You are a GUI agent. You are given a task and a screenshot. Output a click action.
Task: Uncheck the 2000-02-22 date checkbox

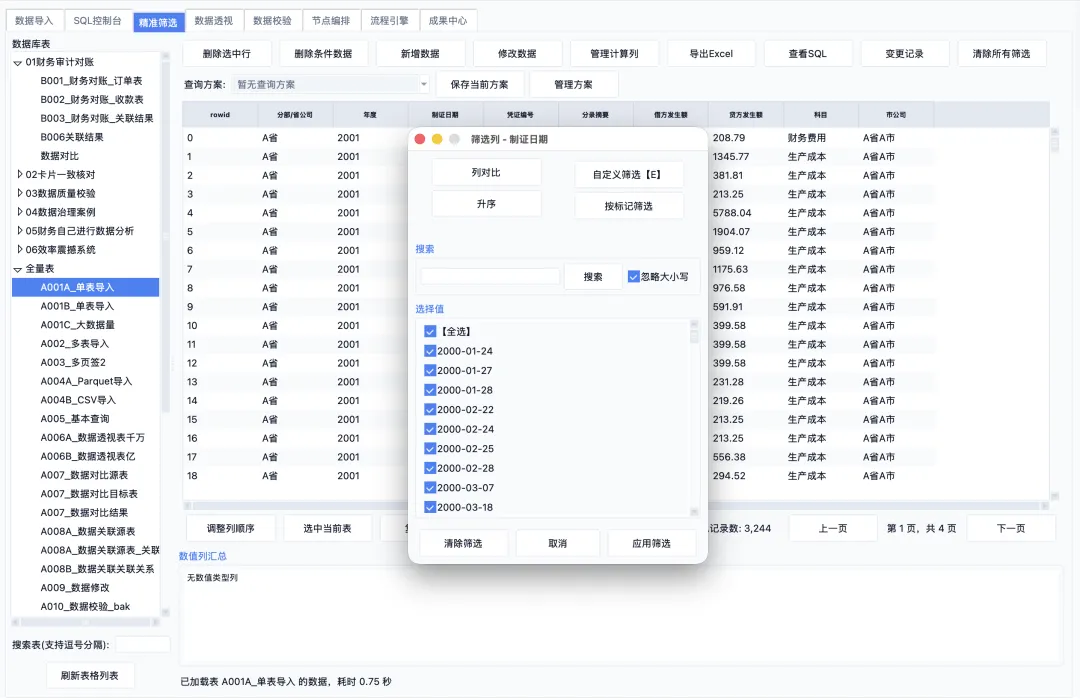coord(430,409)
